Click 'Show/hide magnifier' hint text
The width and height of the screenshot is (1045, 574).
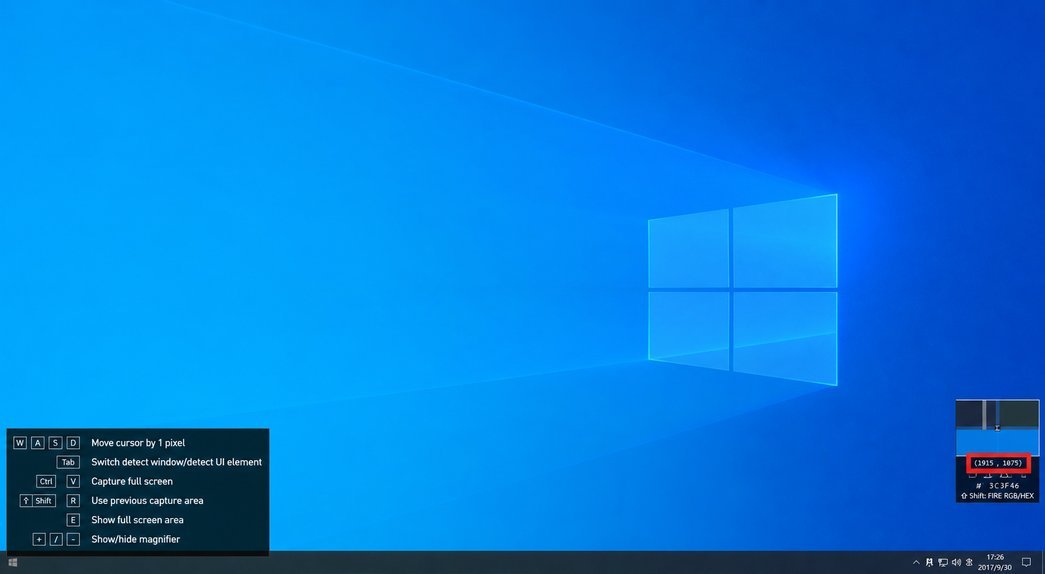(135, 539)
